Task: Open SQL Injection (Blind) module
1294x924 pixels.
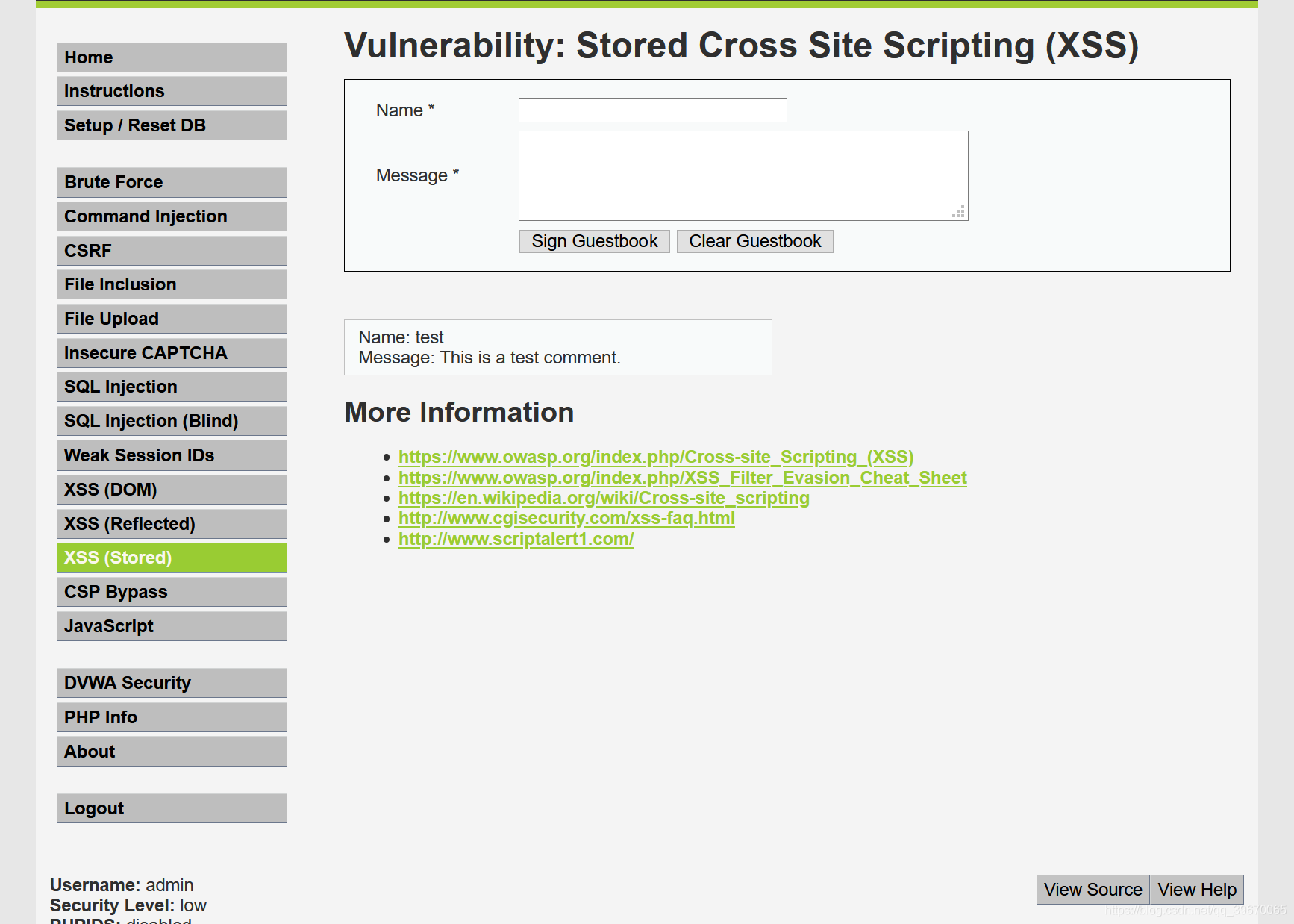Action: click(172, 421)
